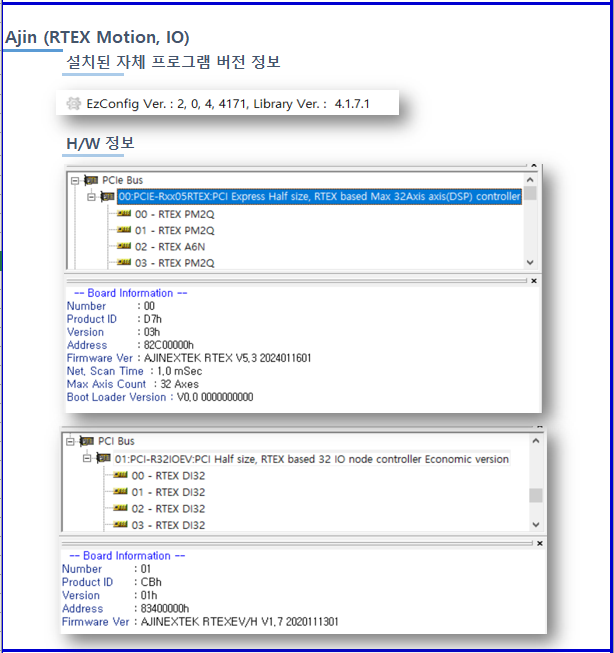614x653 pixels.
Task: Select 03 - RTEX PM2Q axis node
Action: 168,263
